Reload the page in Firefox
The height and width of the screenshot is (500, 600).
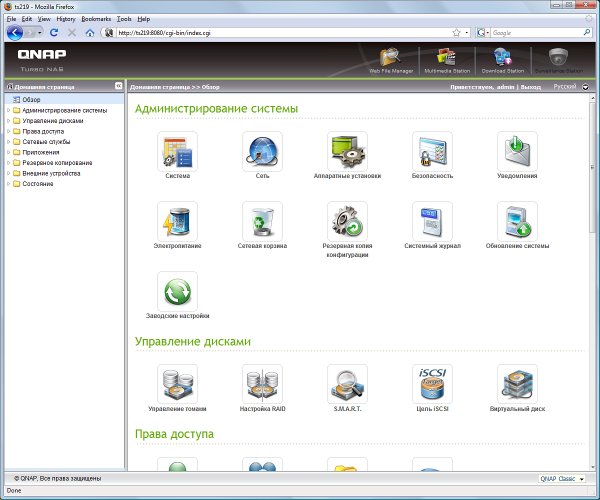(54, 33)
